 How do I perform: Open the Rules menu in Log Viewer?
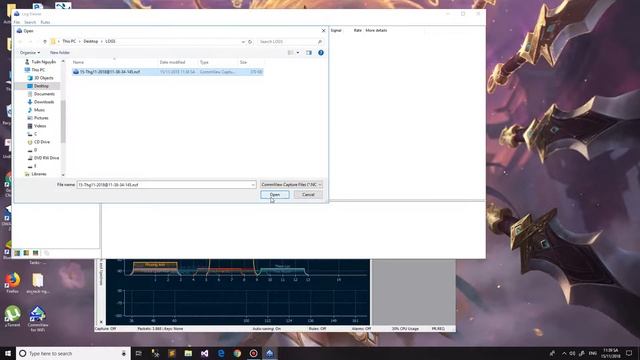45,22
